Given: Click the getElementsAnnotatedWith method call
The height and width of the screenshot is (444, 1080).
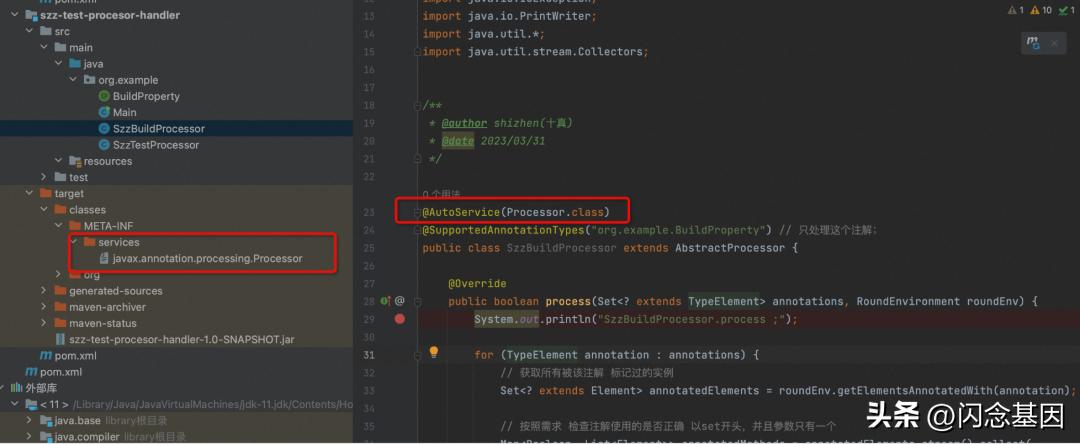Looking at the screenshot, I should pos(913,391).
